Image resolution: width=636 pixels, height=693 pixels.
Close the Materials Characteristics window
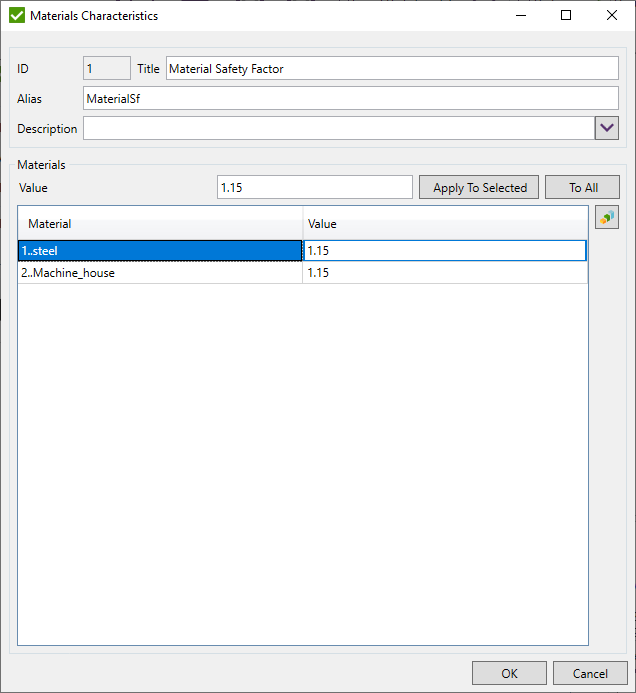coord(612,15)
